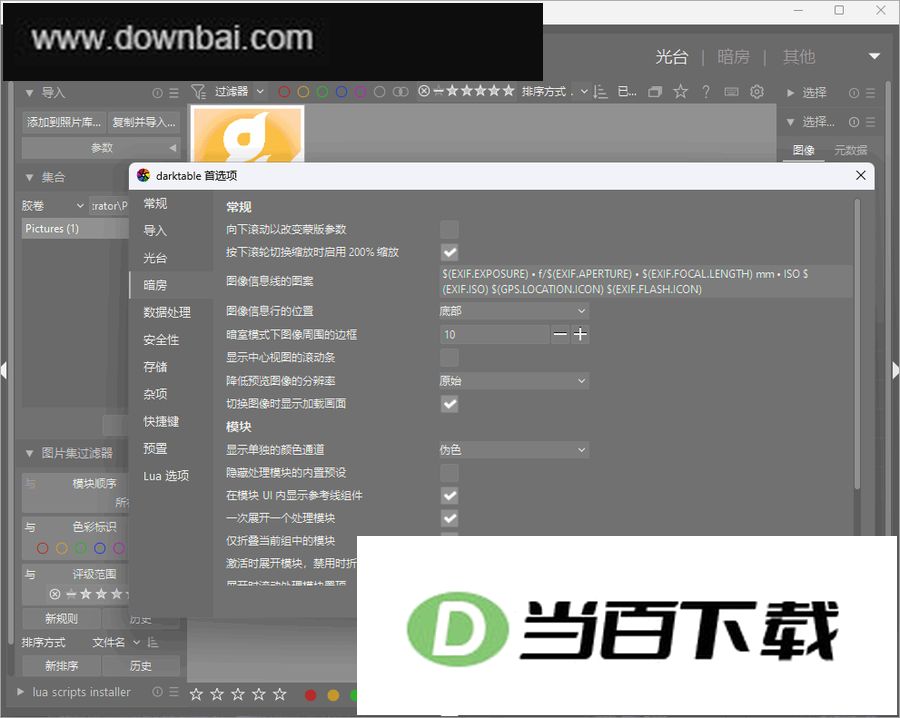Viewport: 900px width, 718px height.
Task: Click 添加到照片库... button
Action: click(64, 122)
